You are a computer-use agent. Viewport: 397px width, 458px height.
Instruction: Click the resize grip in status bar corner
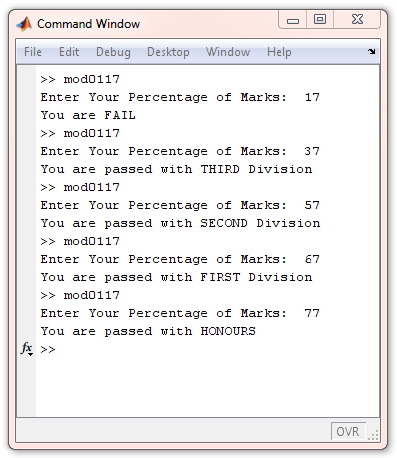click(x=373, y=435)
